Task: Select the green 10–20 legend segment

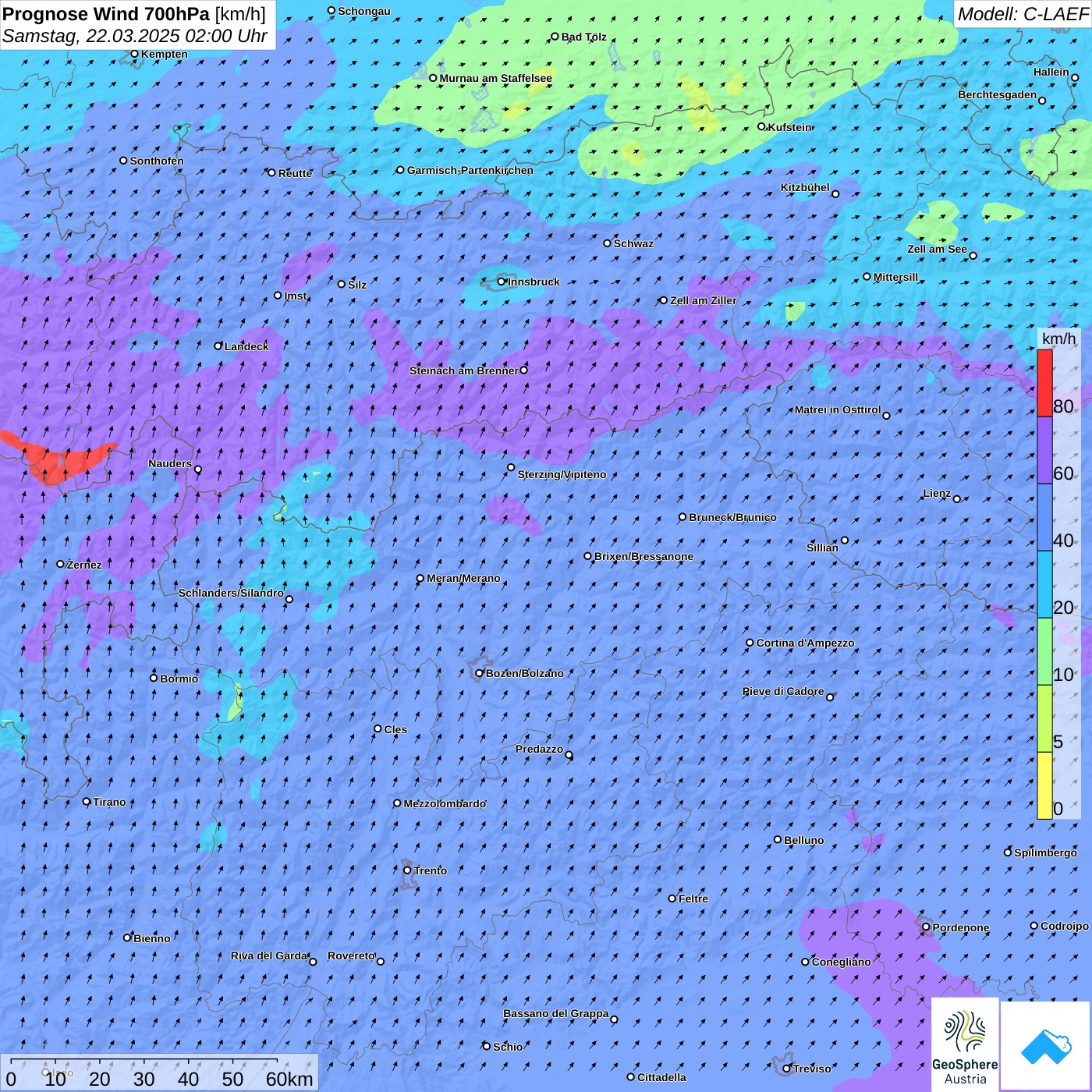Action: point(1044,651)
